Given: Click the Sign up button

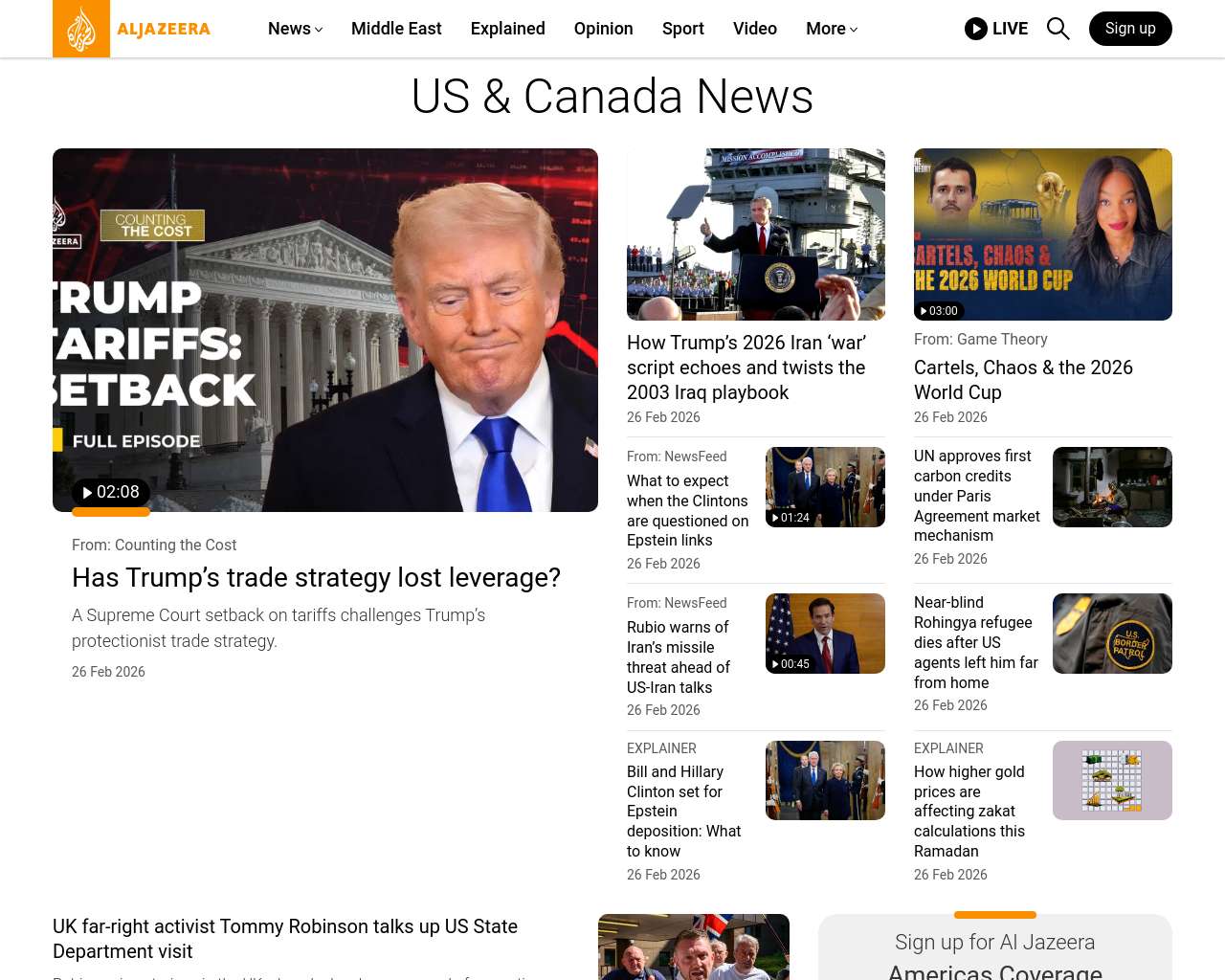Looking at the screenshot, I should pos(1129,29).
